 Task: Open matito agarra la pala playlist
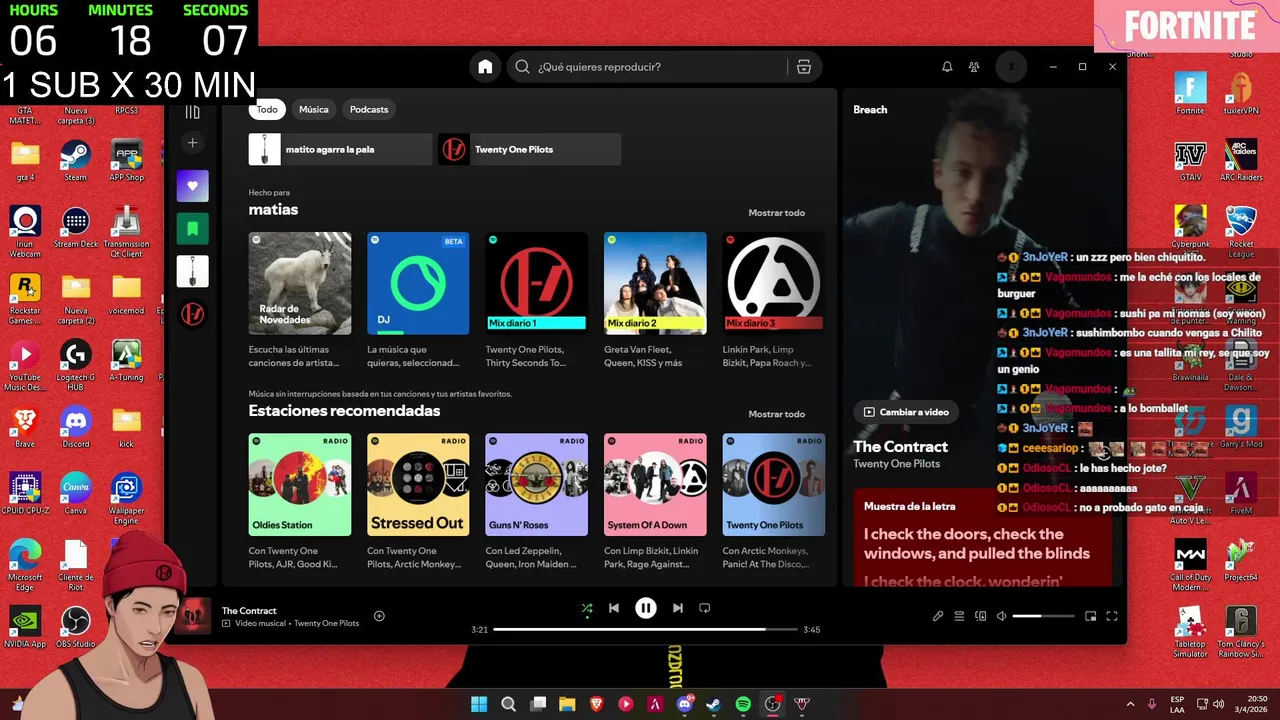click(x=340, y=149)
